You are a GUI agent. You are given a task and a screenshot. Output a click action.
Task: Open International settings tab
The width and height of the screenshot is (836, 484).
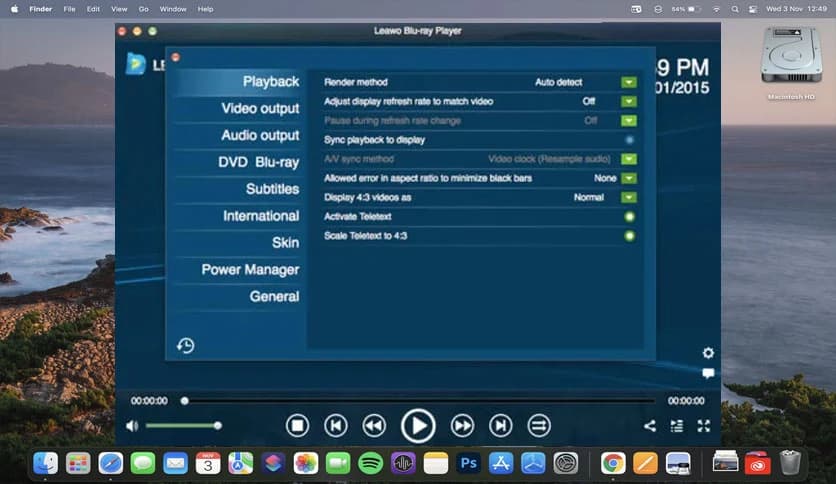click(x=239, y=216)
